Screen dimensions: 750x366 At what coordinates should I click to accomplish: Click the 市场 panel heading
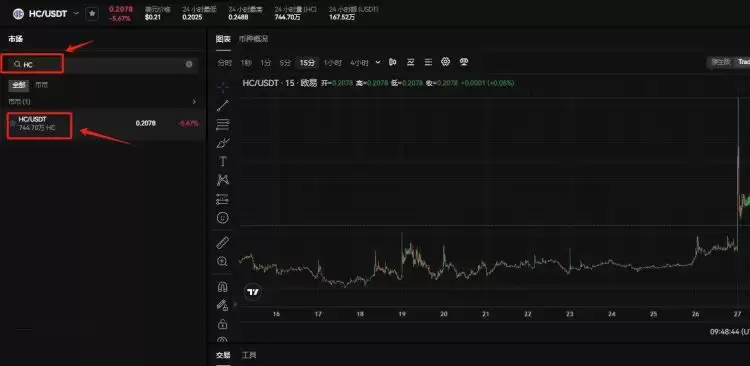[x=15, y=39]
